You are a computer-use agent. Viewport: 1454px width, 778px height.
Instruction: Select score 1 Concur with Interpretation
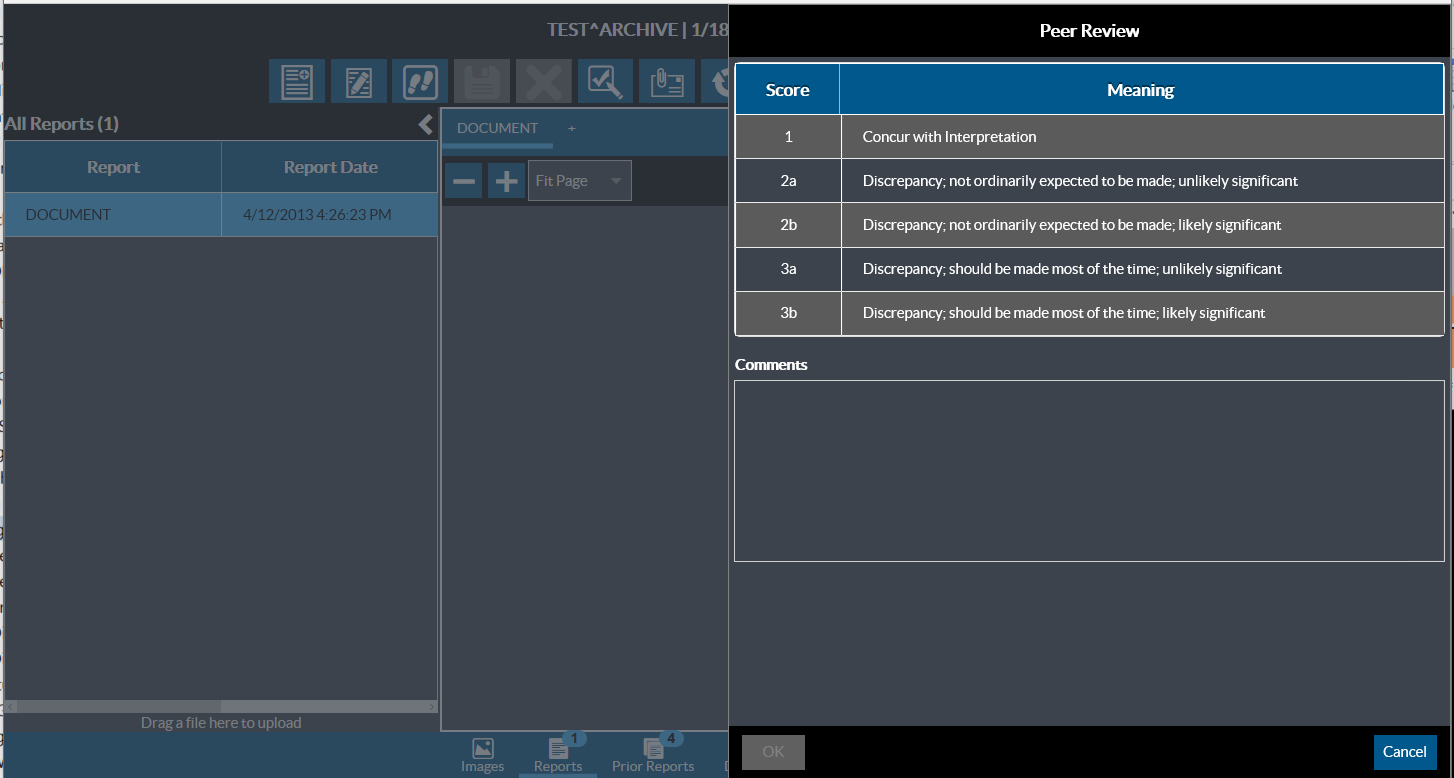click(x=1089, y=137)
